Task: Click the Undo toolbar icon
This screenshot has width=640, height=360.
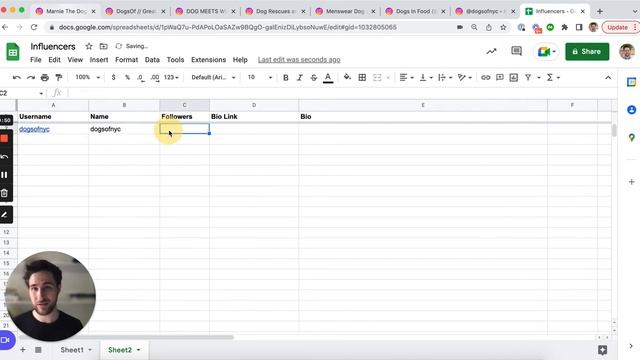Action: click(17, 78)
